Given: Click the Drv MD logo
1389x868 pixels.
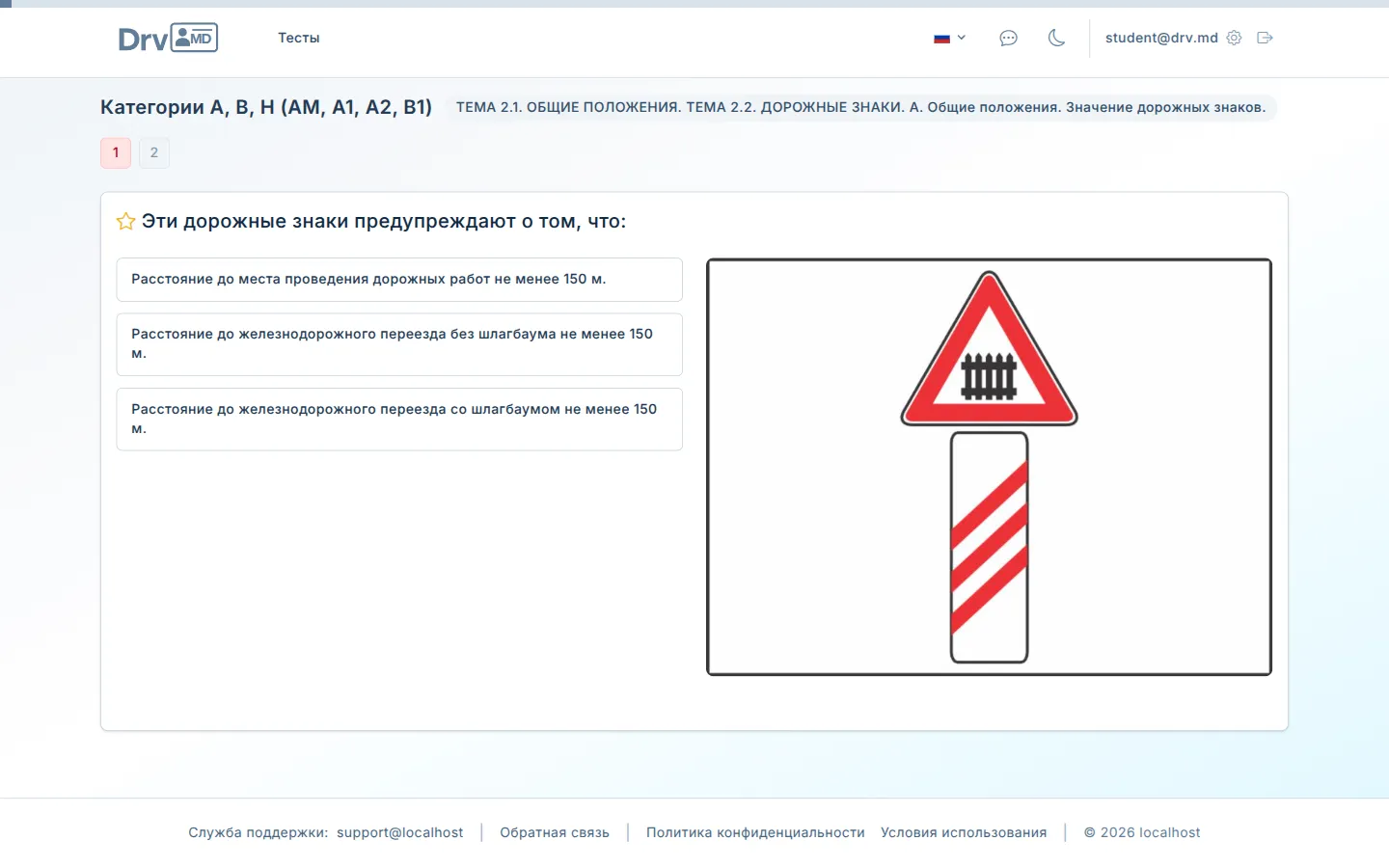Looking at the screenshot, I should tap(168, 38).
